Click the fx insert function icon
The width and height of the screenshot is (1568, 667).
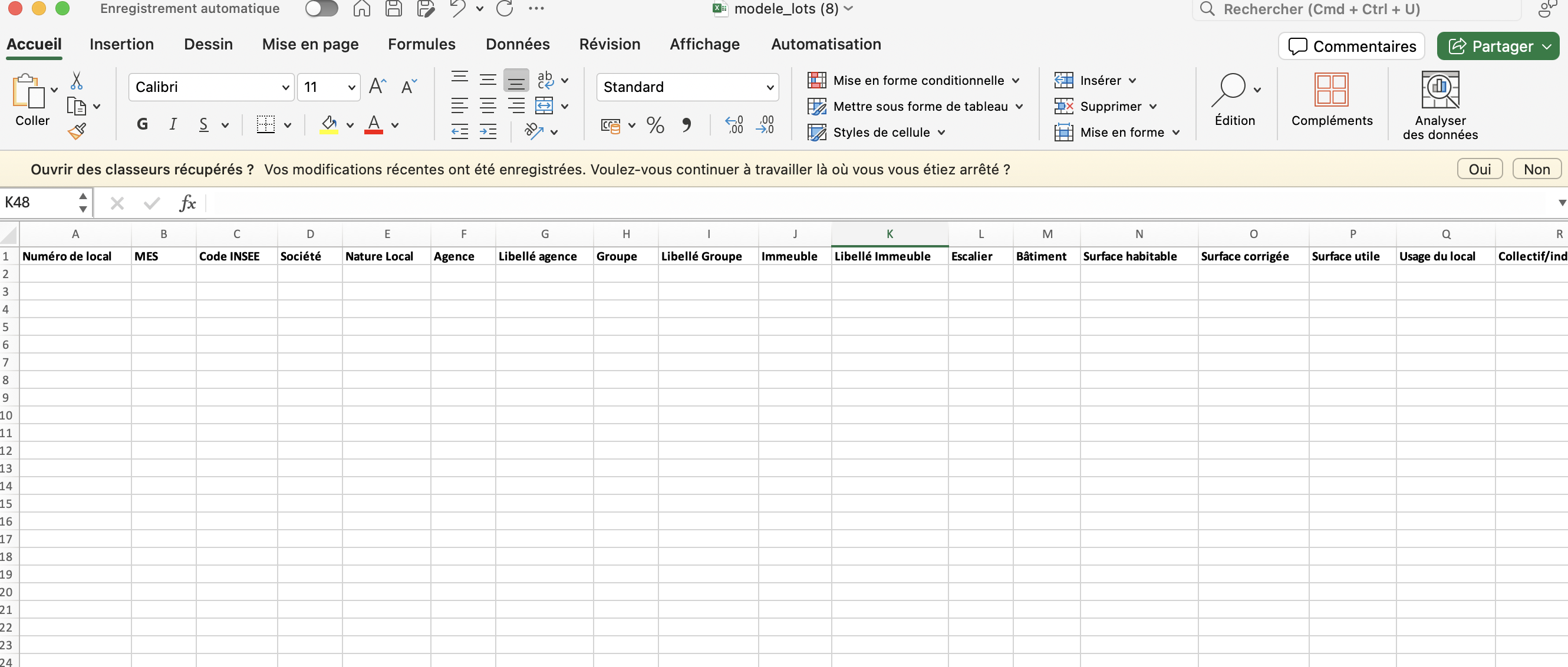[187, 203]
